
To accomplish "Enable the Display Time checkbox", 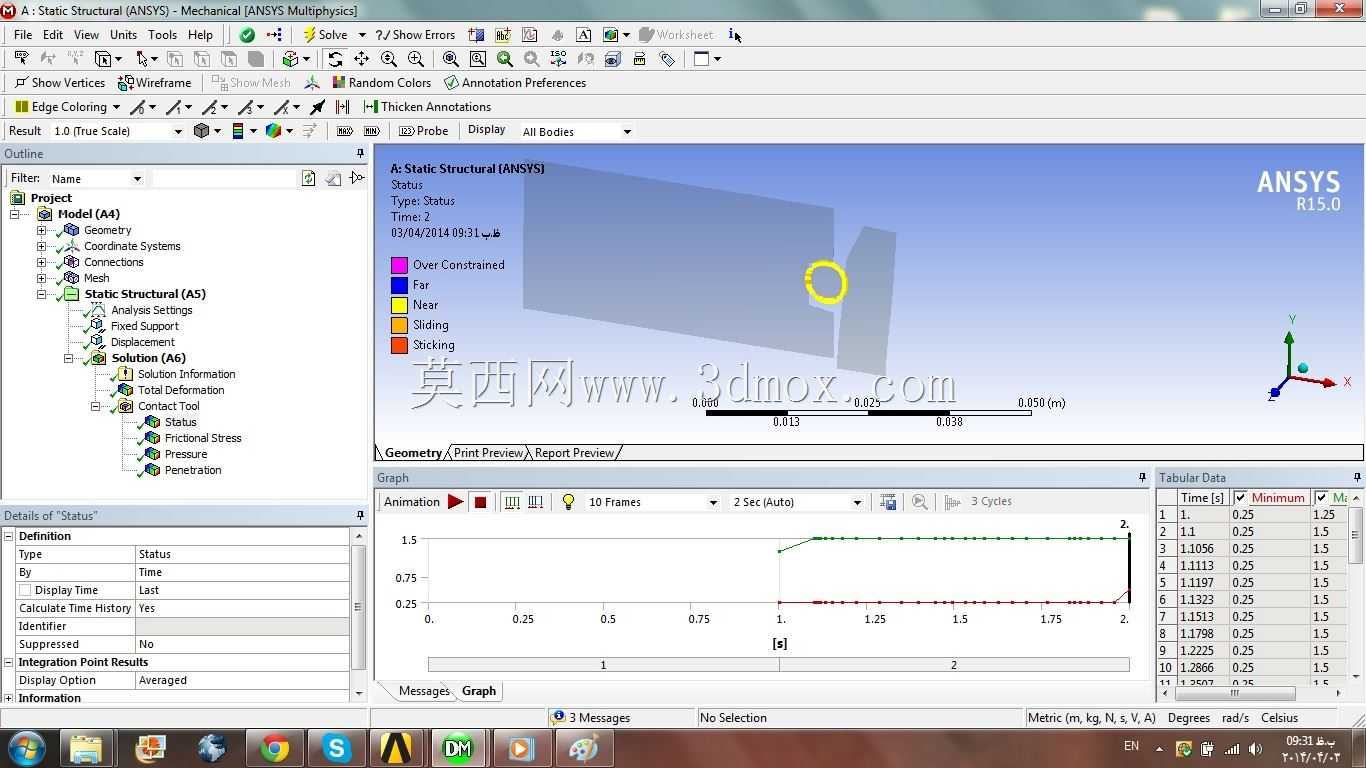I will click(26, 590).
